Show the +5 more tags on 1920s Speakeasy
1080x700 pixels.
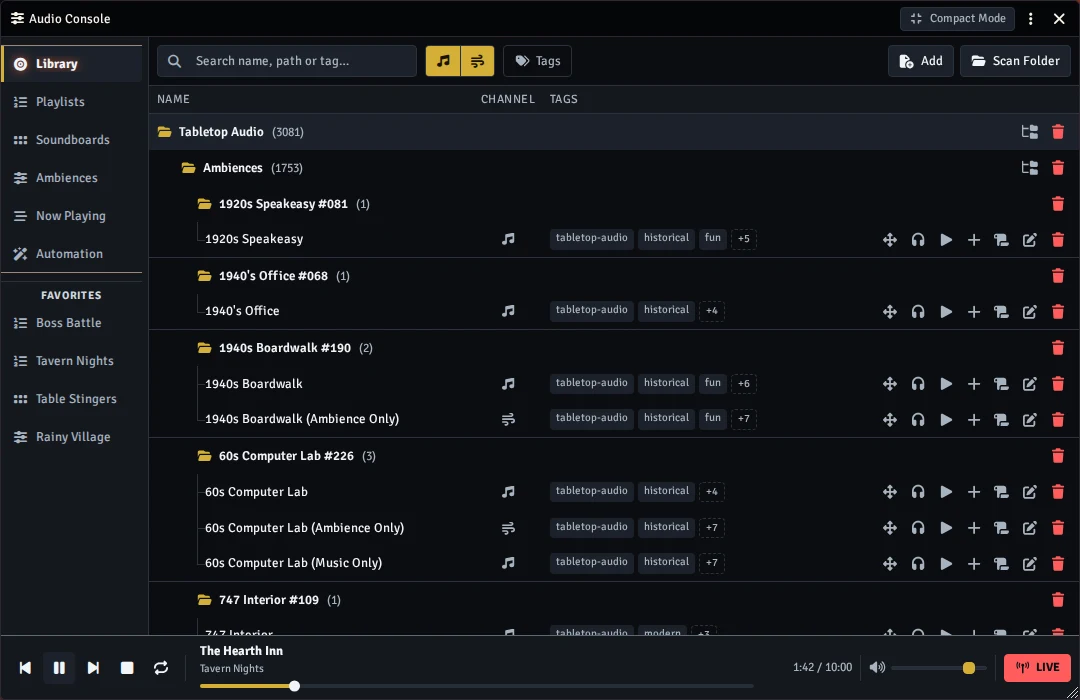click(743, 238)
